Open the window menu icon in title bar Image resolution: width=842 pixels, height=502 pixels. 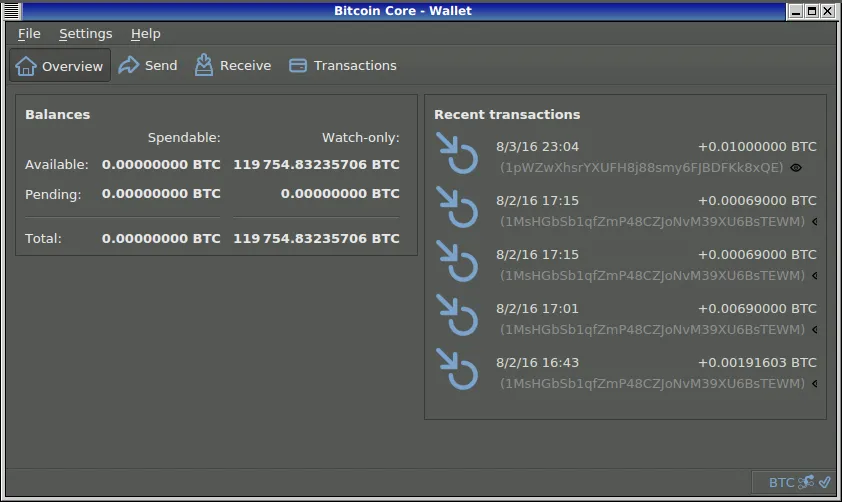coord(12,11)
